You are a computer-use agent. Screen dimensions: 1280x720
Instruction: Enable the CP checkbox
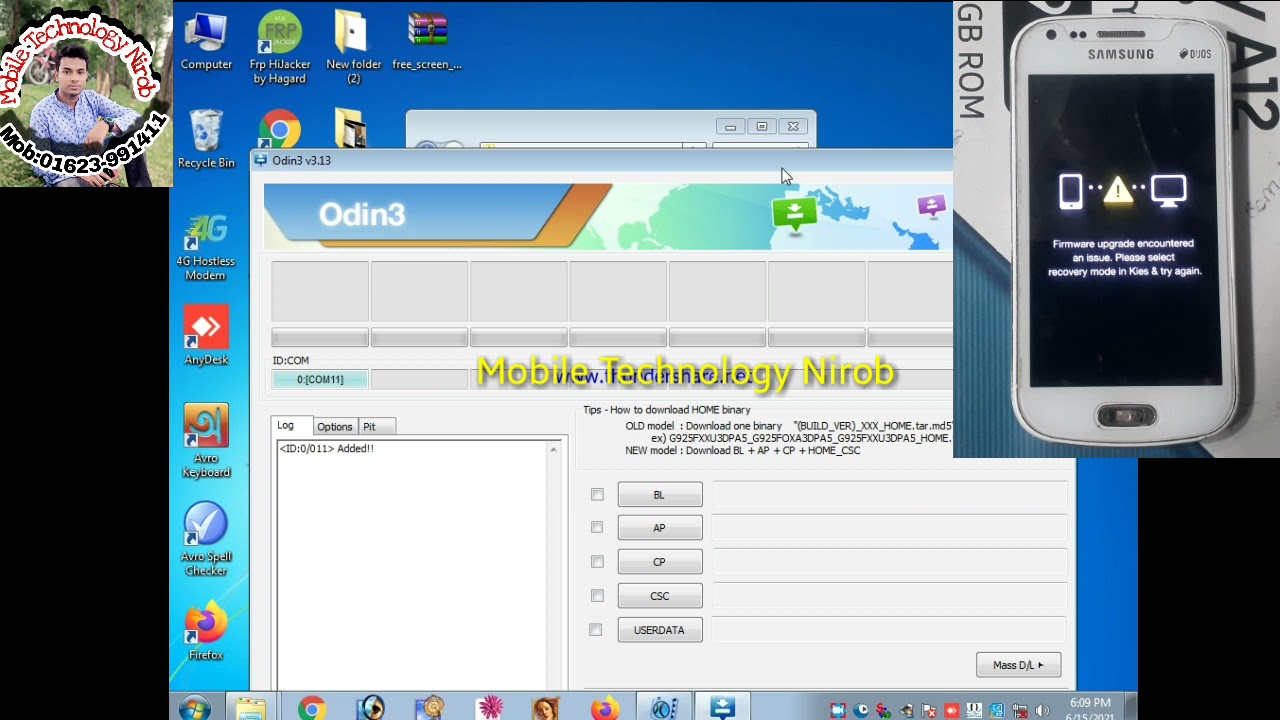[597, 561]
